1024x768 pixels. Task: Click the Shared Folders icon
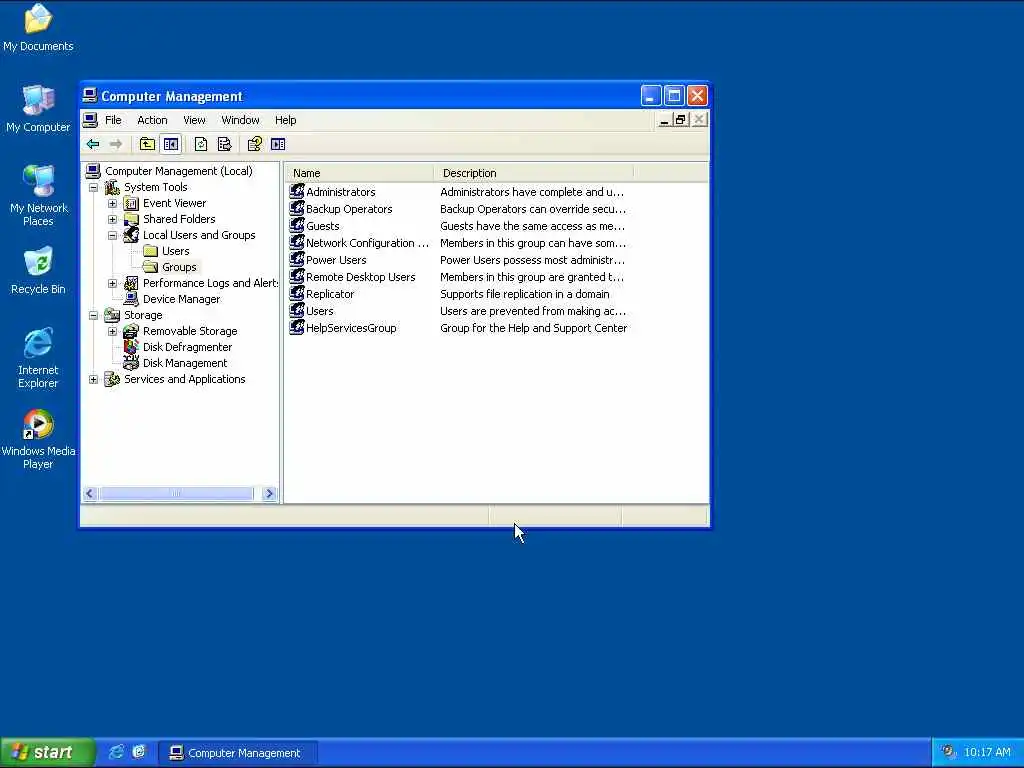tap(131, 219)
